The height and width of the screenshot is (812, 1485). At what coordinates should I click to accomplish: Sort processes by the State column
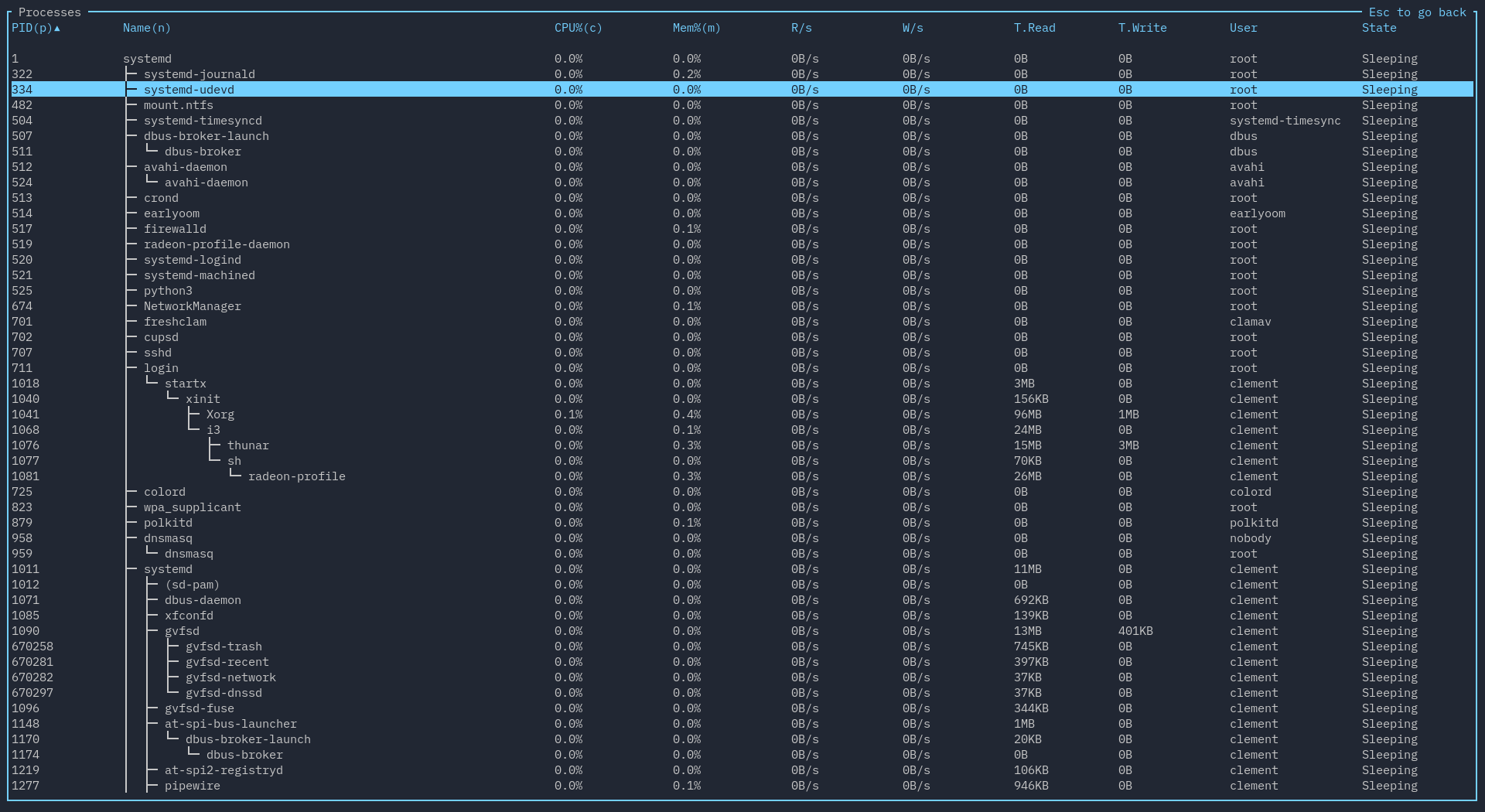pos(1377,28)
